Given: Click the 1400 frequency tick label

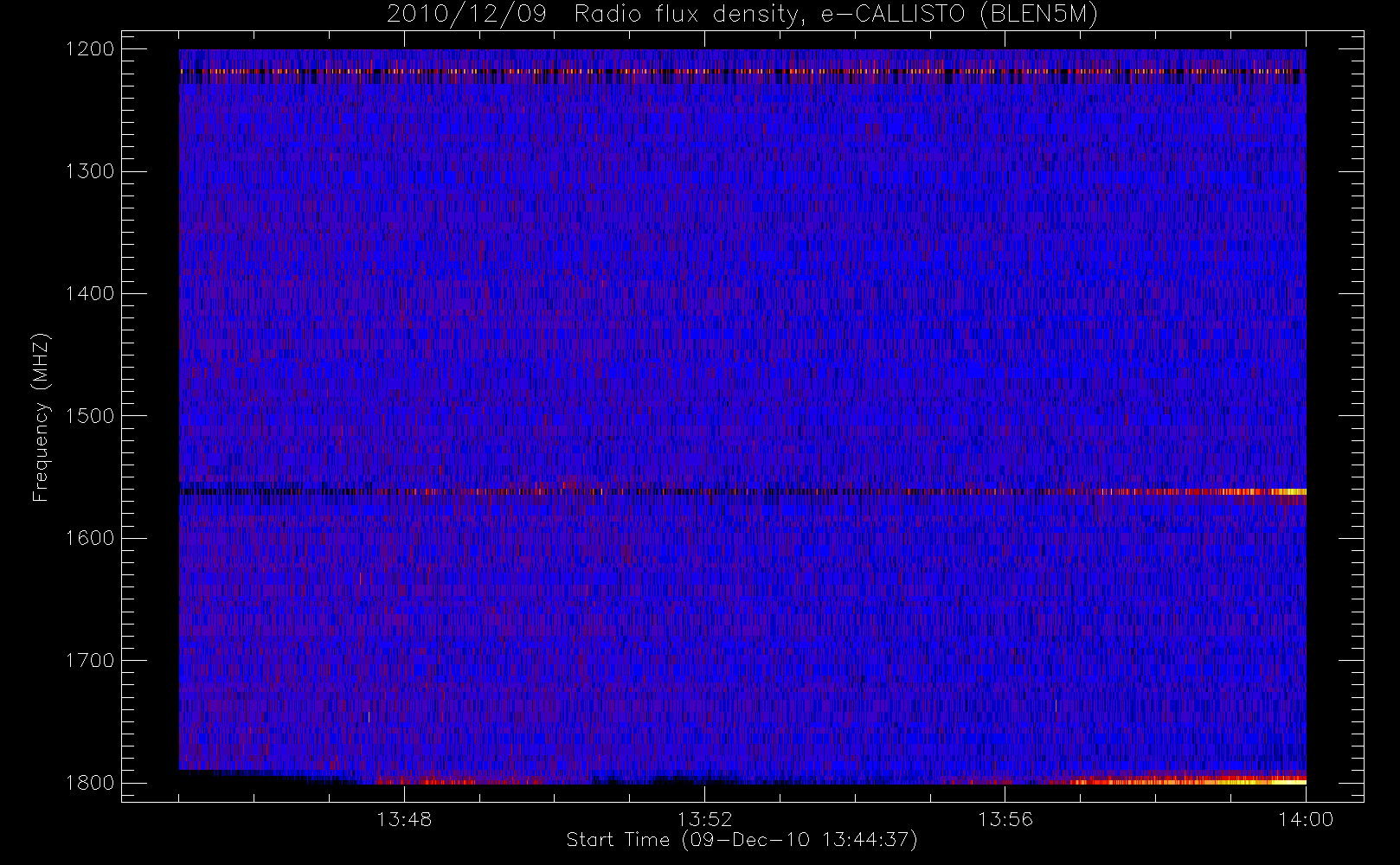Looking at the screenshot, I should click(x=91, y=293).
